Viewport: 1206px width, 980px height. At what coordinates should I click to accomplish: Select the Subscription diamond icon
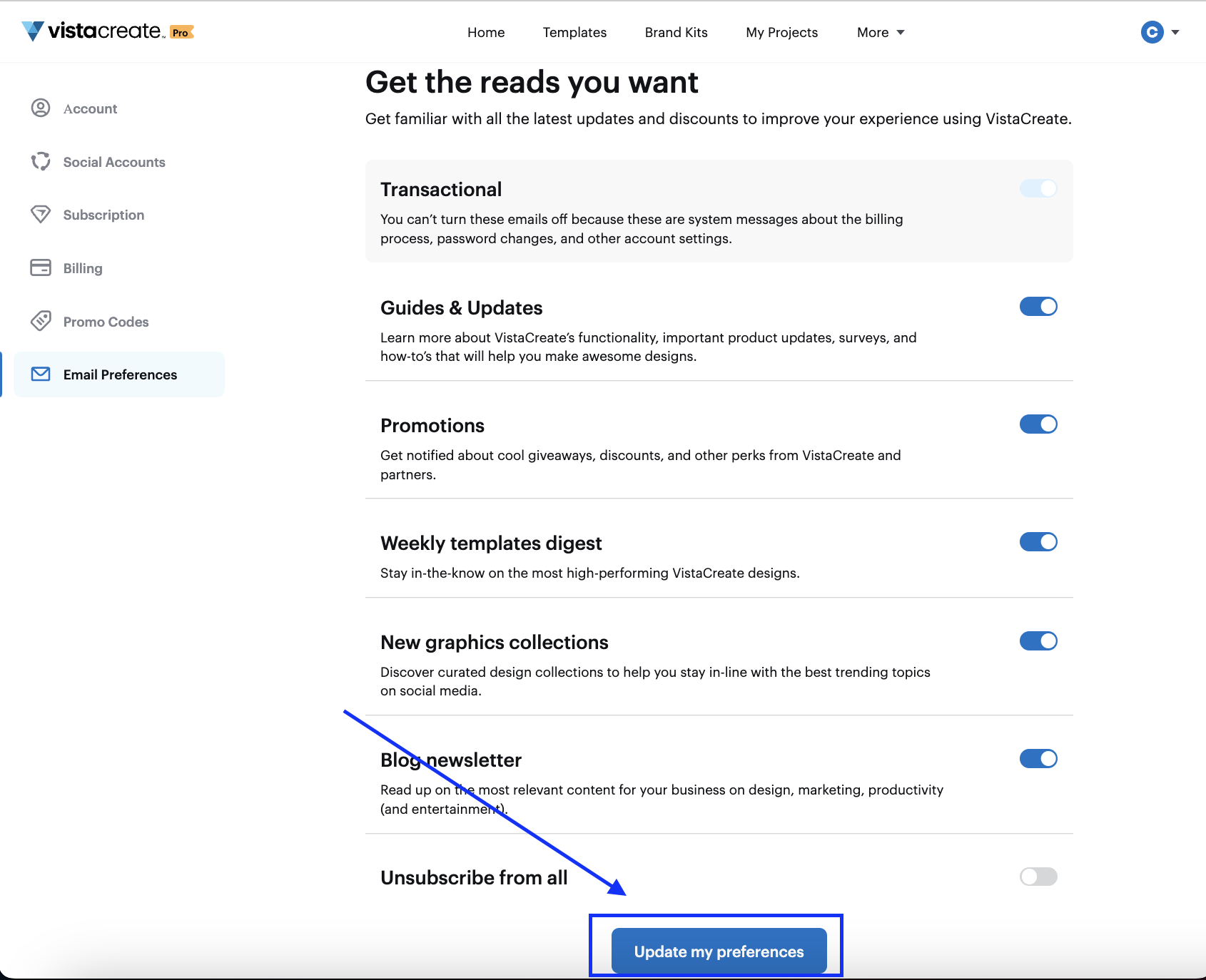(41, 214)
